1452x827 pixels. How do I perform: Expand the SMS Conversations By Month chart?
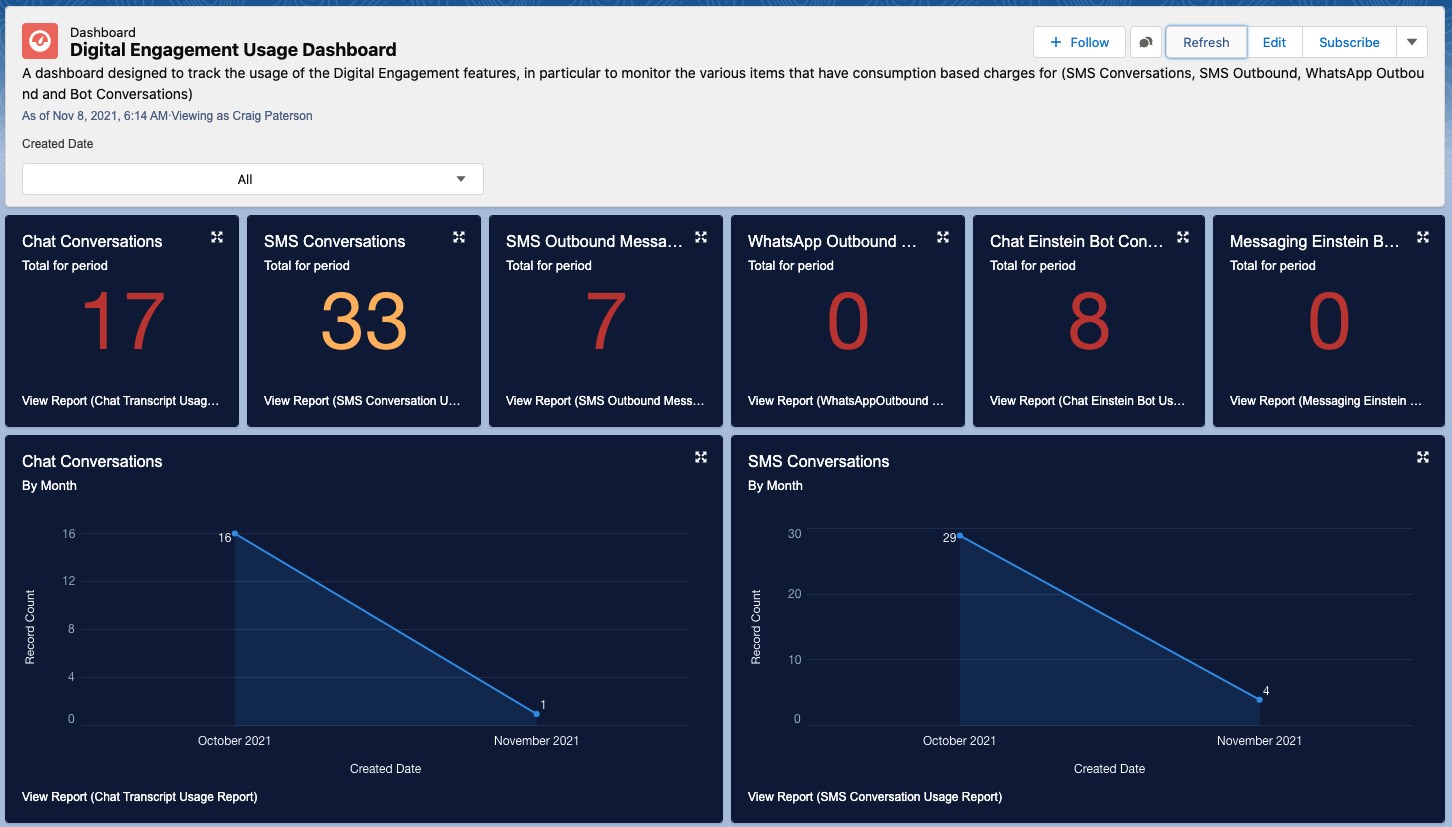pyautogui.click(x=1423, y=457)
